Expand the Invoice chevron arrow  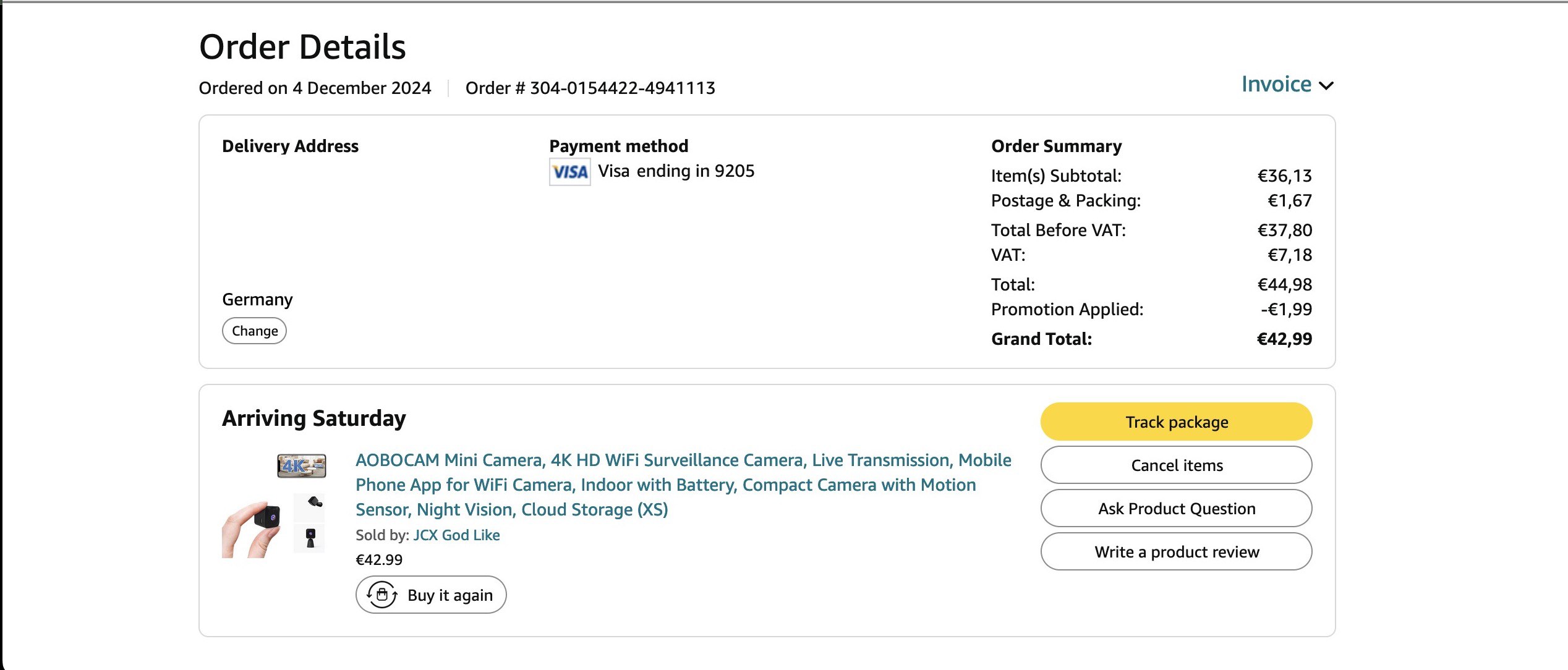click(x=1326, y=85)
